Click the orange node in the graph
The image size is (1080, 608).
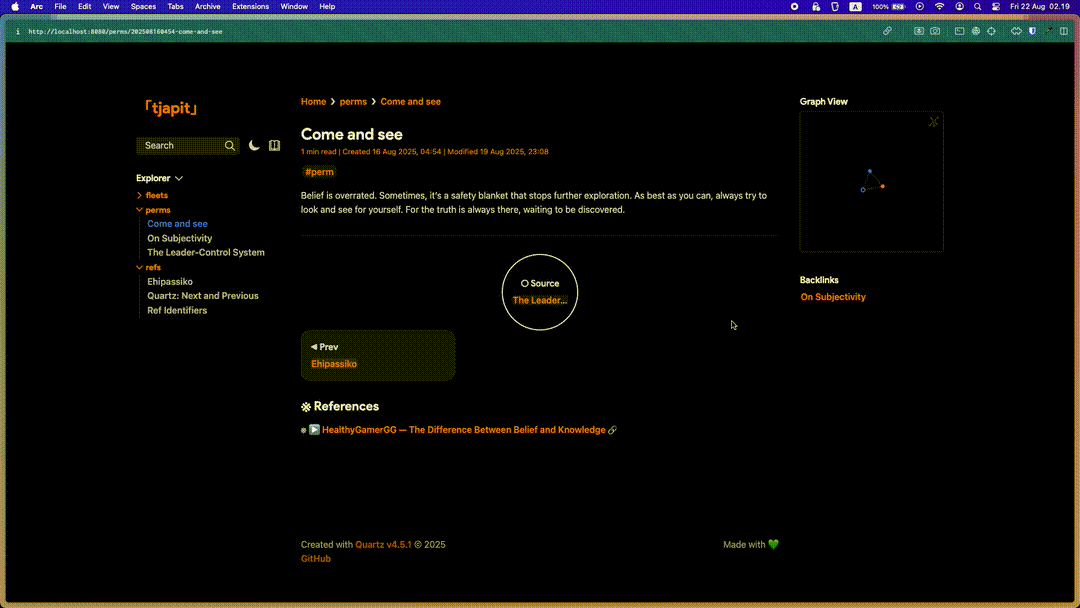pos(882,186)
